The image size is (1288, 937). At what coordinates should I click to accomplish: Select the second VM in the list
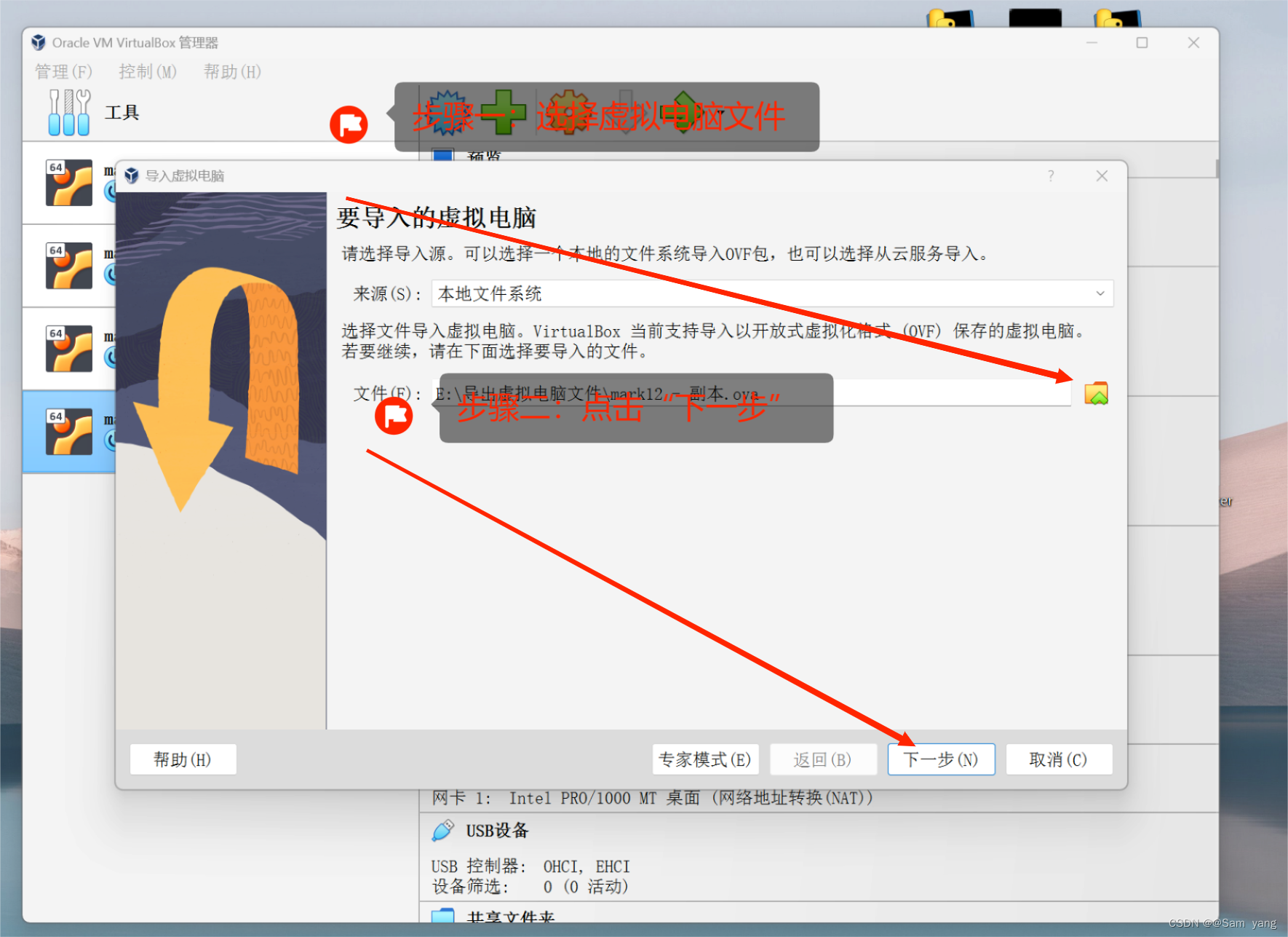click(x=69, y=266)
